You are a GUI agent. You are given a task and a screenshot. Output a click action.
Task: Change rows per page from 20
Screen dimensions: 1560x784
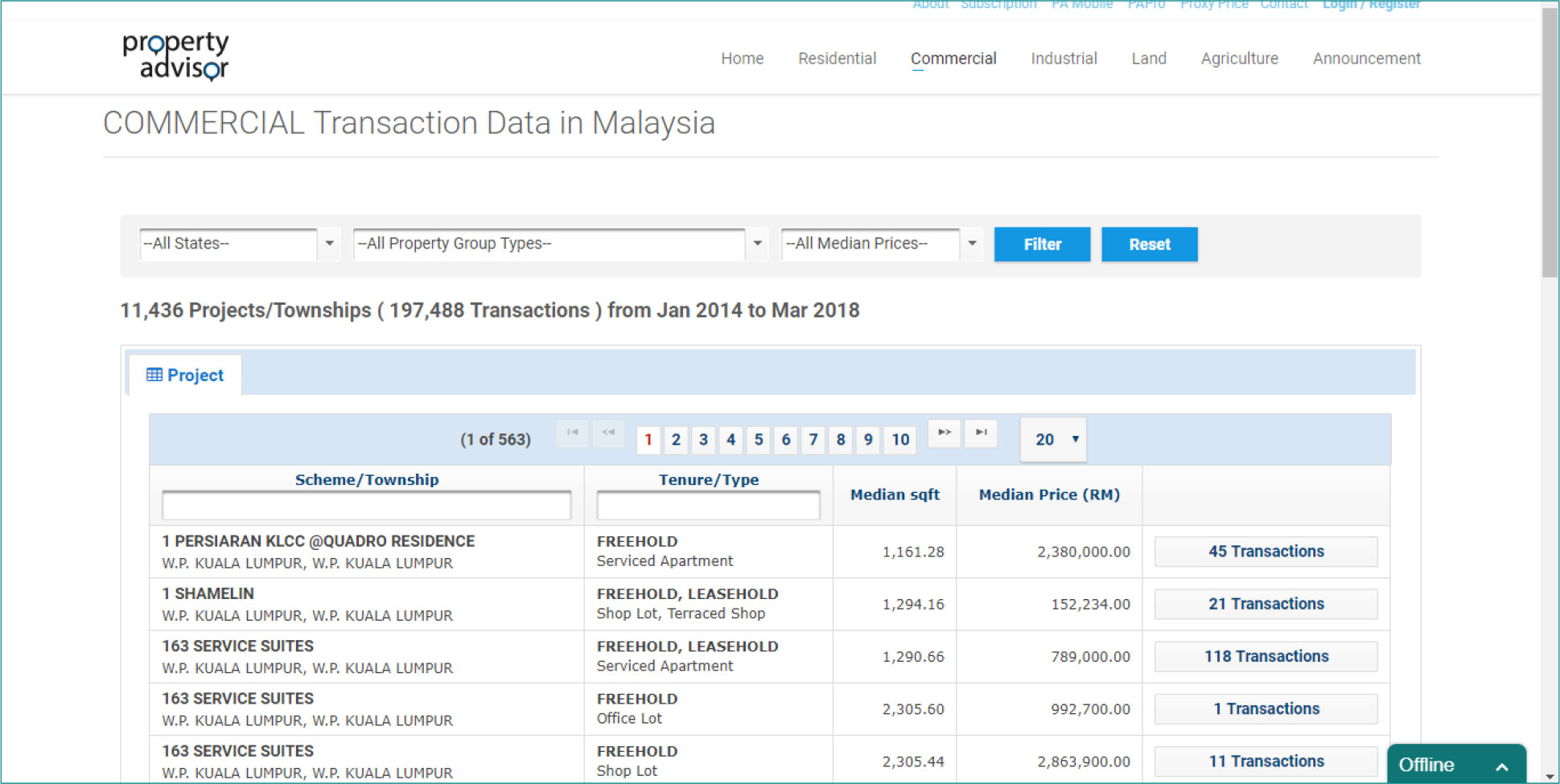coord(1053,439)
